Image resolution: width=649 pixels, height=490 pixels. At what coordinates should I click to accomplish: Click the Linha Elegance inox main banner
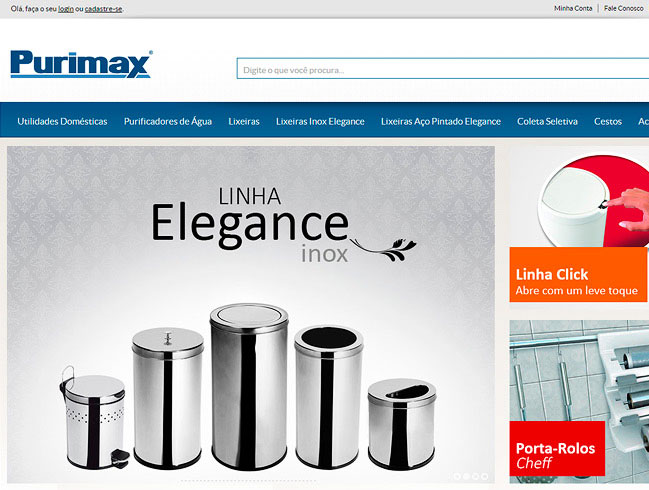coord(251,315)
